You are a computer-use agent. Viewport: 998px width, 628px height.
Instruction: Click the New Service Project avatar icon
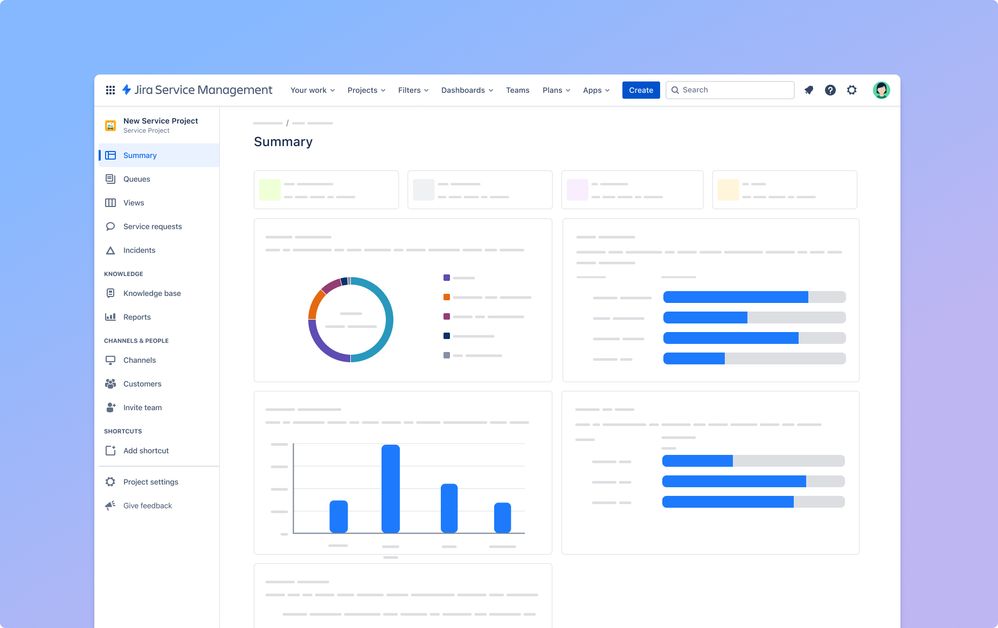coord(110,125)
